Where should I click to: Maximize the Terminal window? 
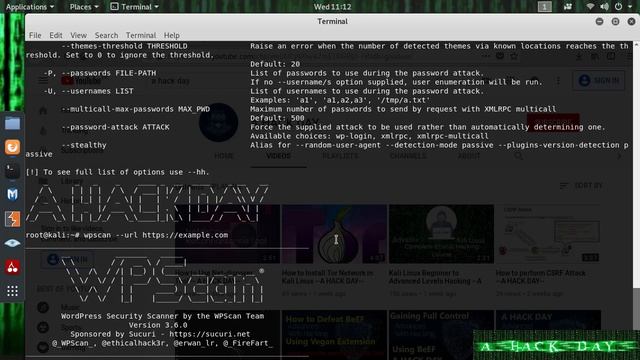coord(615,22)
